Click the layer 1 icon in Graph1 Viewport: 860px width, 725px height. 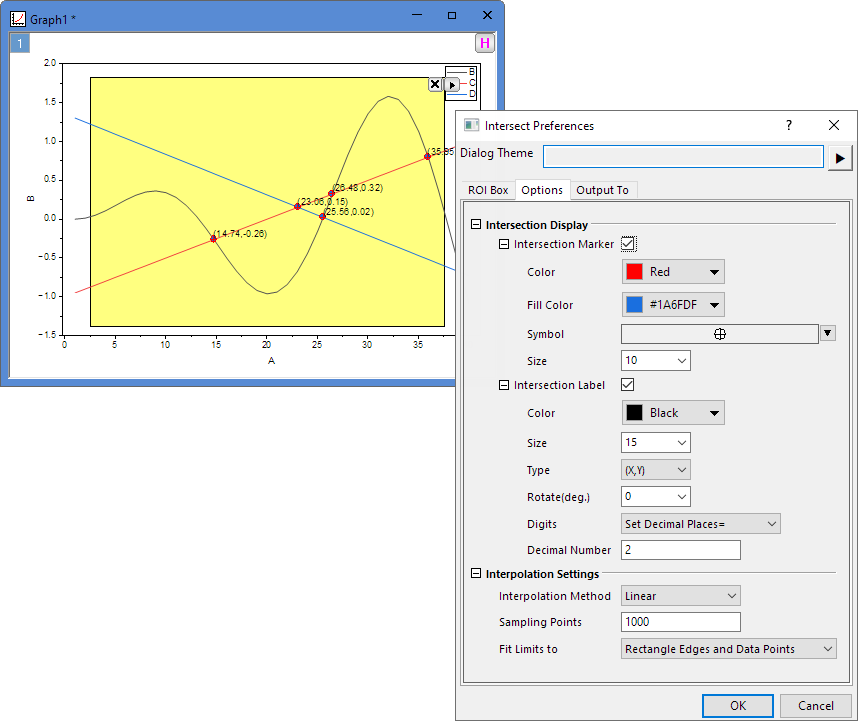[x=20, y=44]
